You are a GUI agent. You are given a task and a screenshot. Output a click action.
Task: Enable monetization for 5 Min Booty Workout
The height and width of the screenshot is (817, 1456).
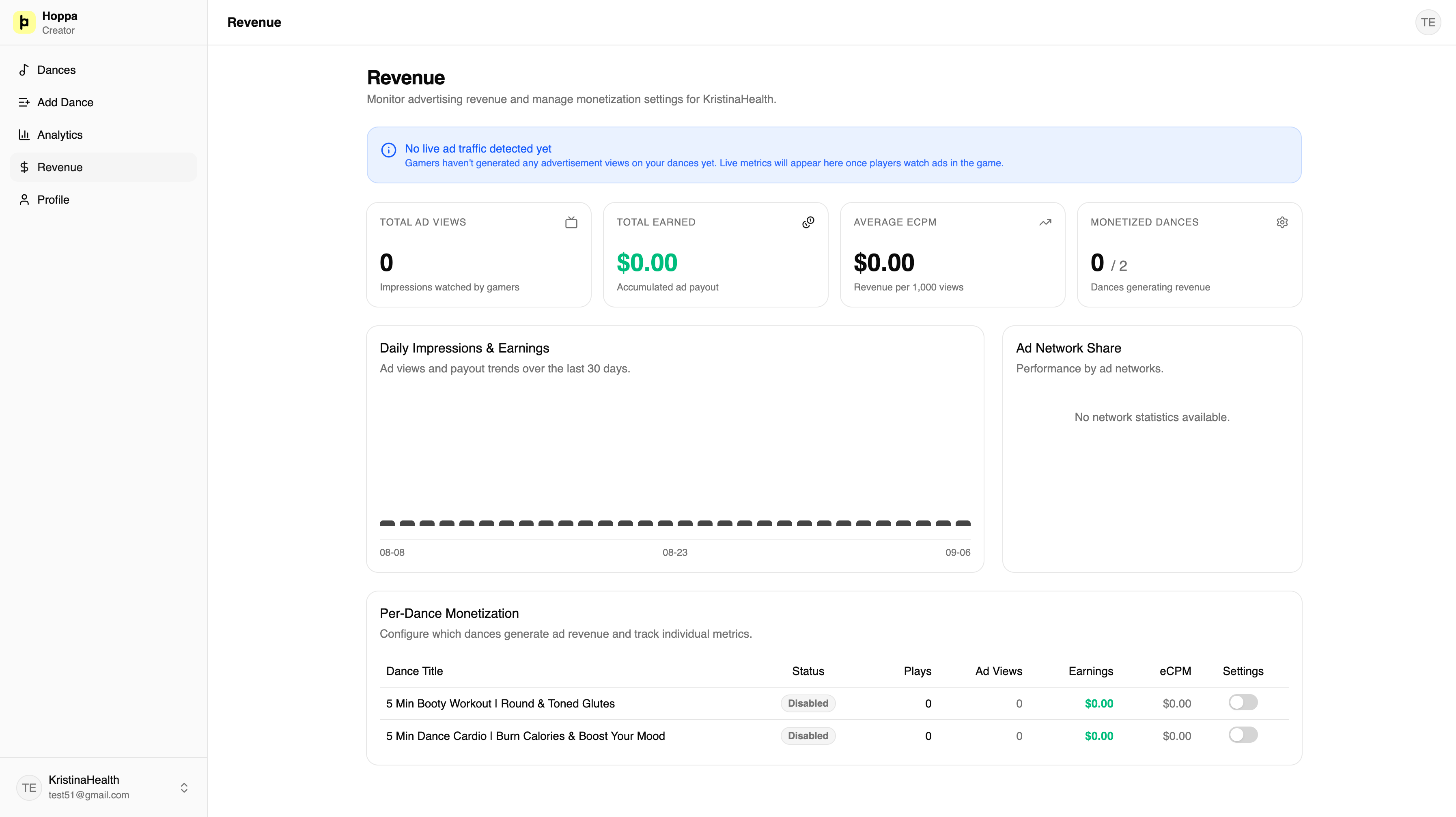point(1243,702)
